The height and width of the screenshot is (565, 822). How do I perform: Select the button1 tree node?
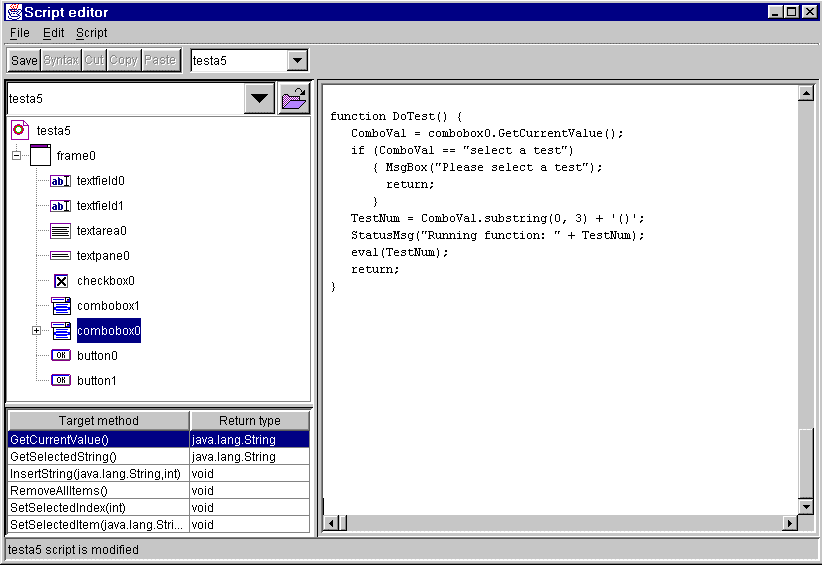[96, 380]
